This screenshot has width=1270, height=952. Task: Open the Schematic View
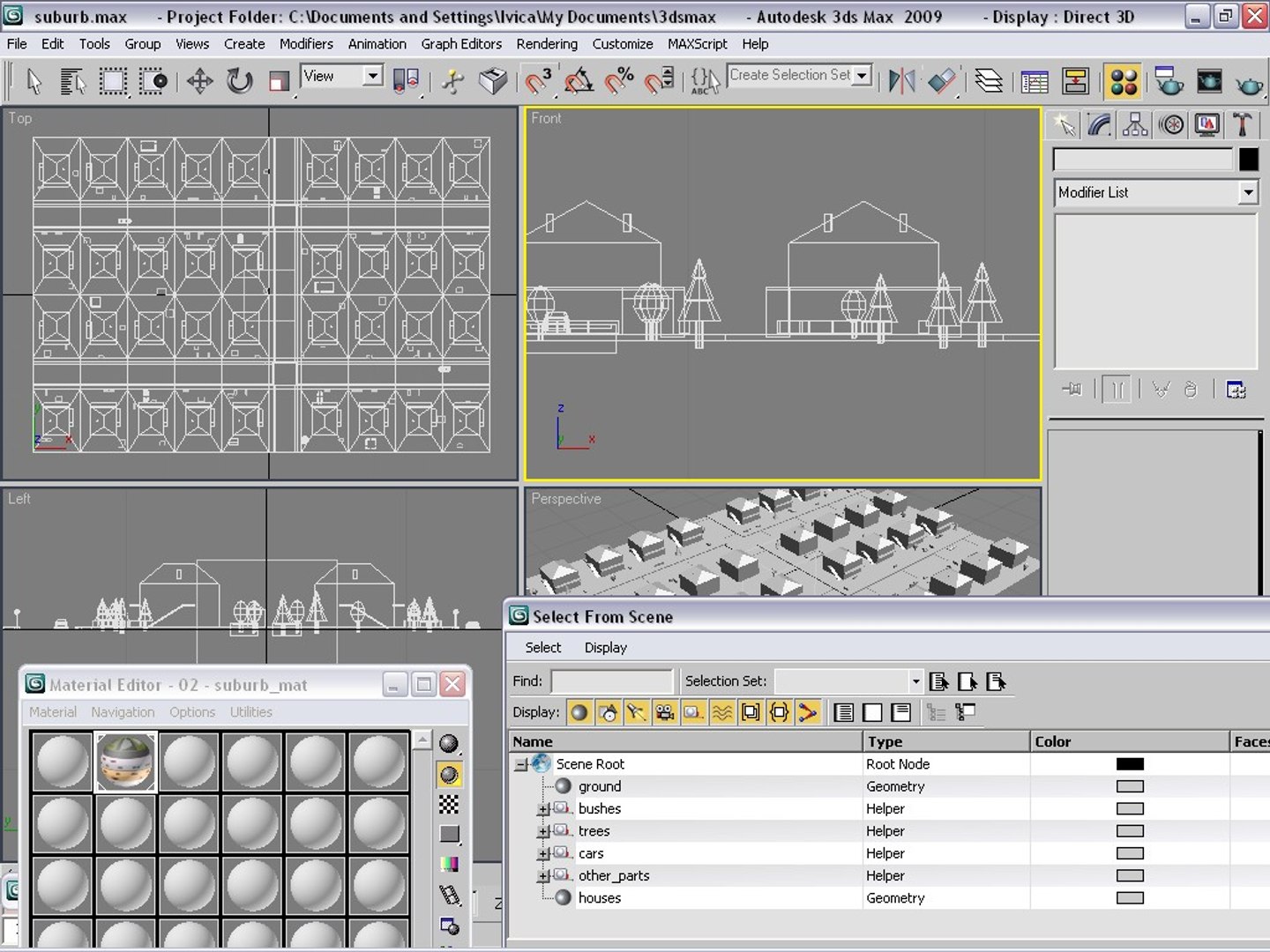pyautogui.click(x=1076, y=81)
